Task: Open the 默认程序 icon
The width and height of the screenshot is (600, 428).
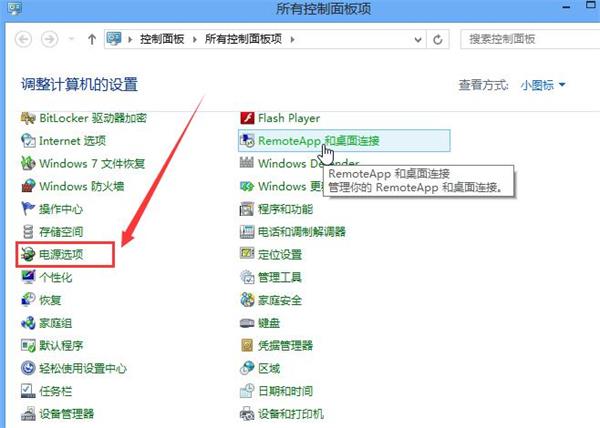Action: (28, 345)
